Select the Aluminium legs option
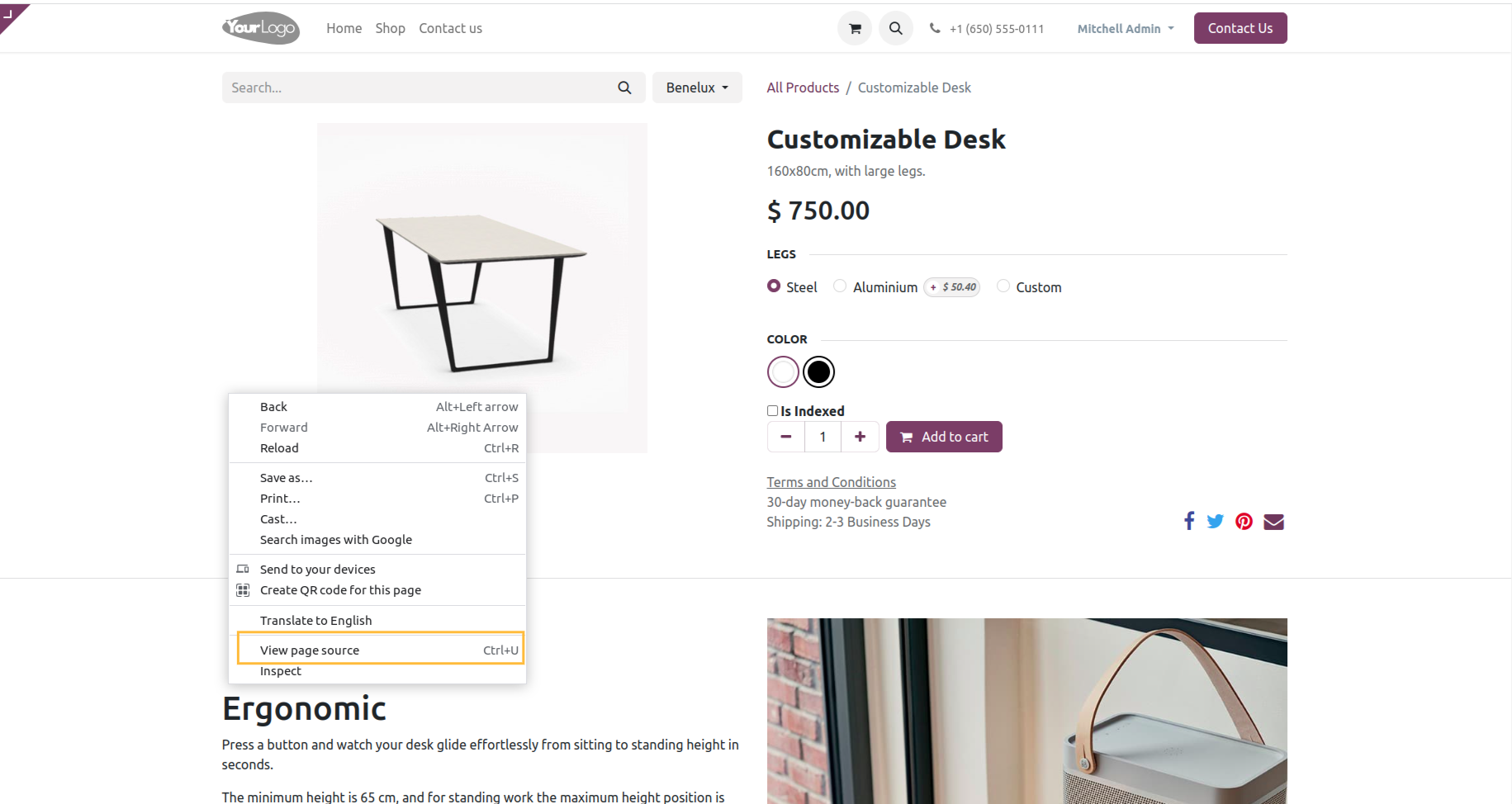1512x804 pixels. (840, 286)
